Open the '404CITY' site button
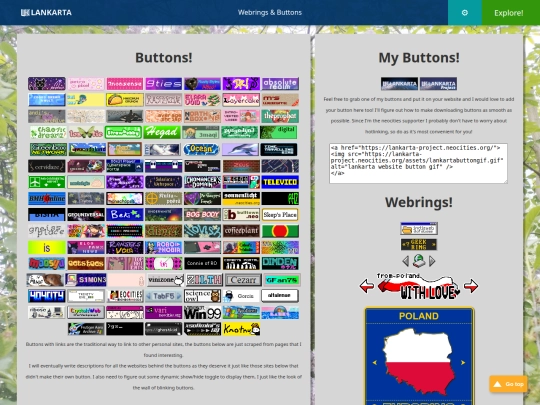 click(46, 296)
